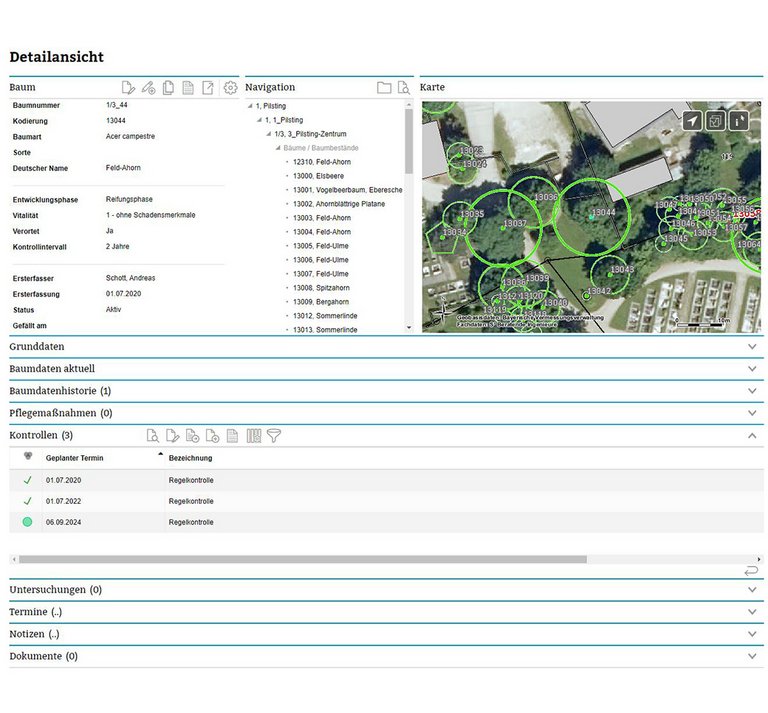Expand the Notizen (..) section

(x=752, y=634)
